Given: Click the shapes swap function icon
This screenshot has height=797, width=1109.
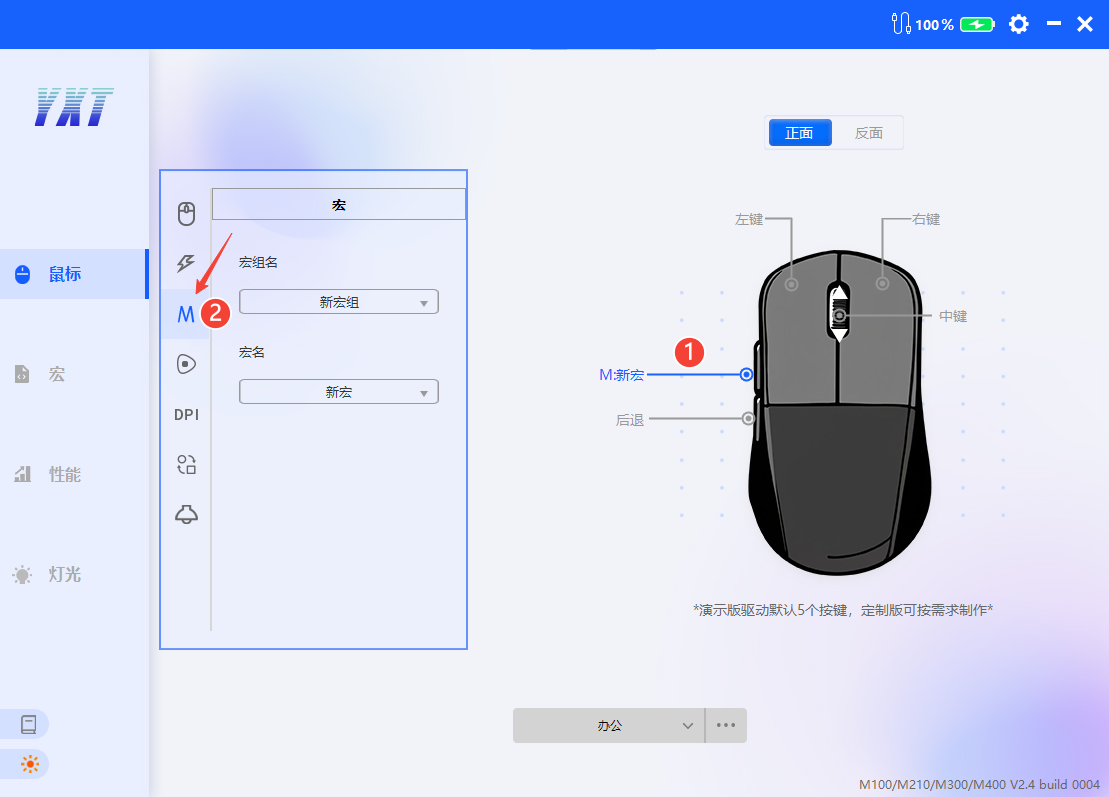Looking at the screenshot, I should pyautogui.click(x=186, y=464).
